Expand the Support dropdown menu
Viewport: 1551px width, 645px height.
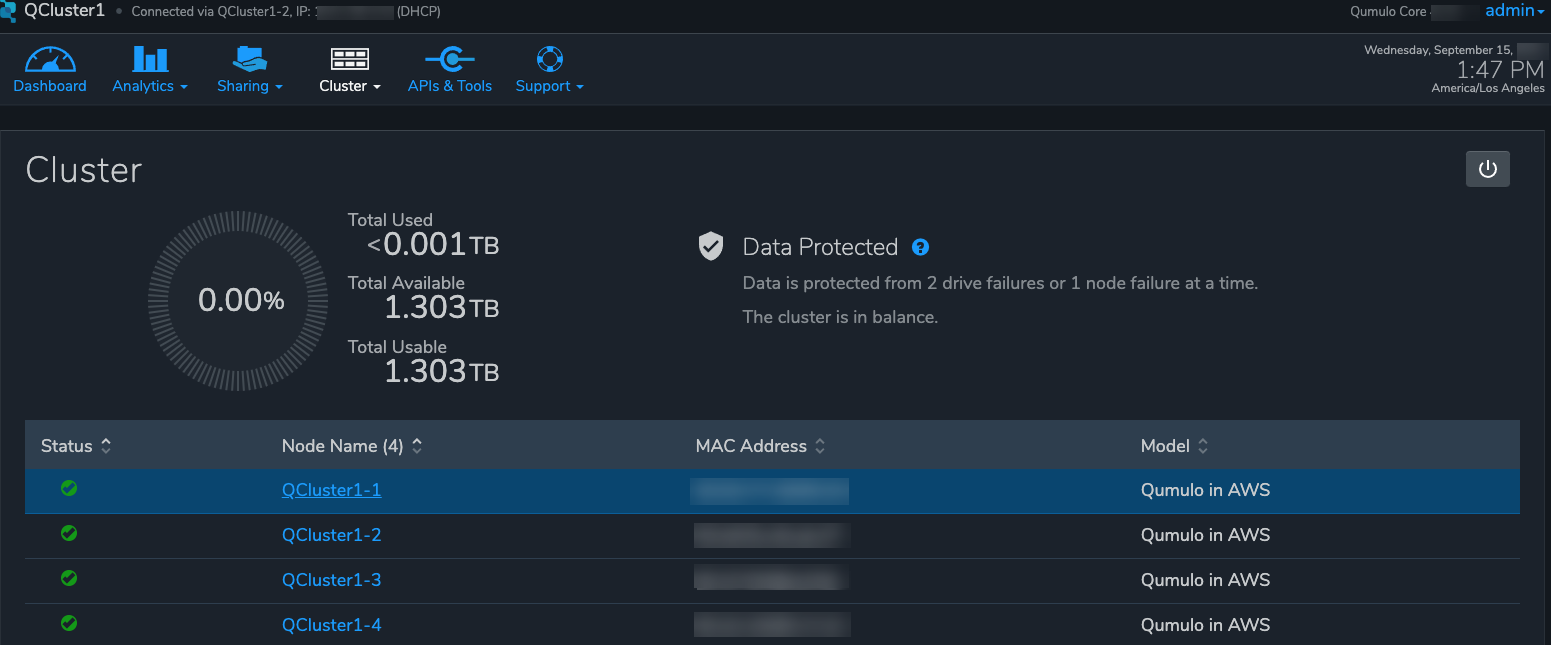[550, 86]
